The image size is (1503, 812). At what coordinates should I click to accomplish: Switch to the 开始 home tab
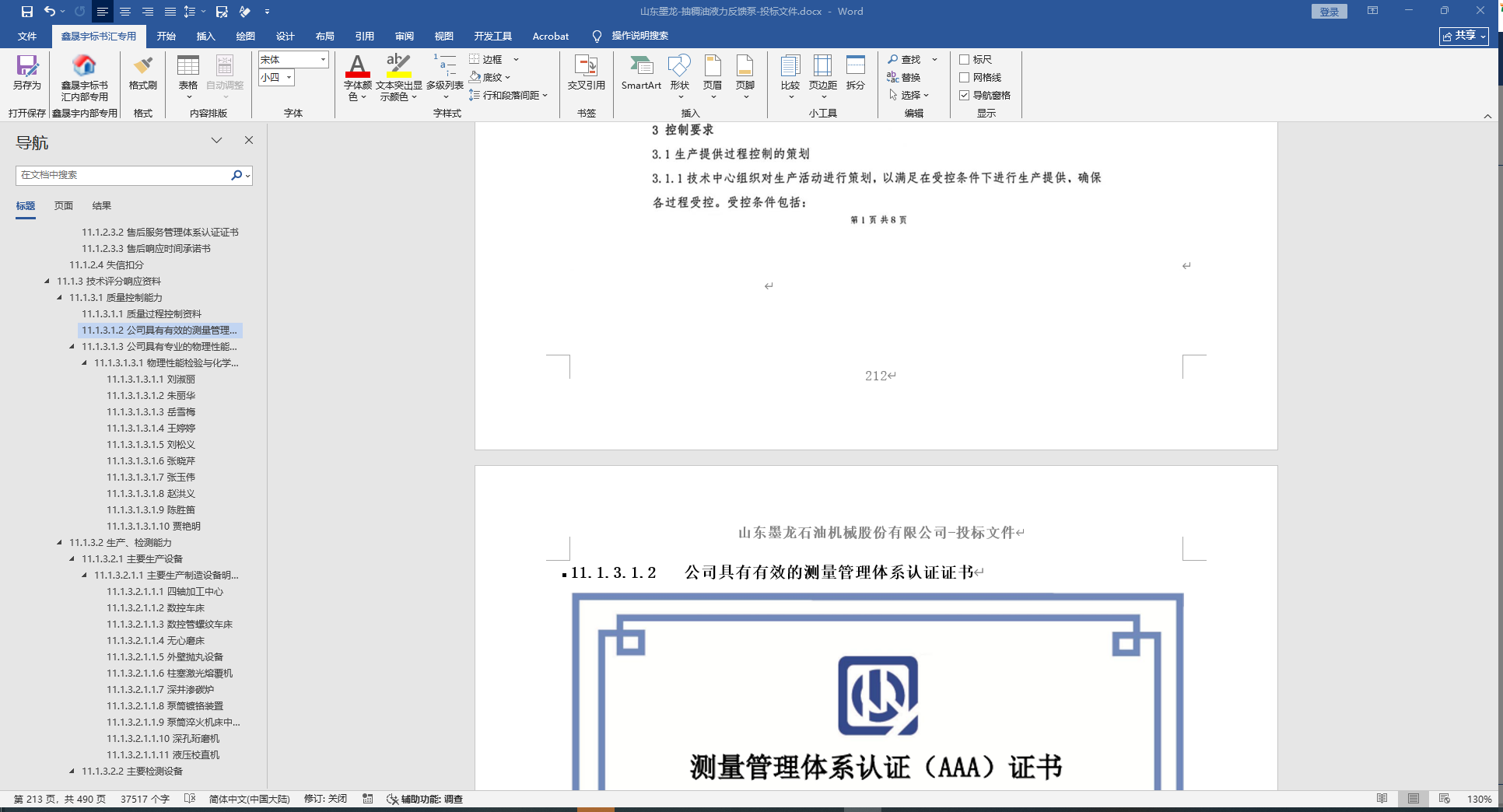coord(166,36)
